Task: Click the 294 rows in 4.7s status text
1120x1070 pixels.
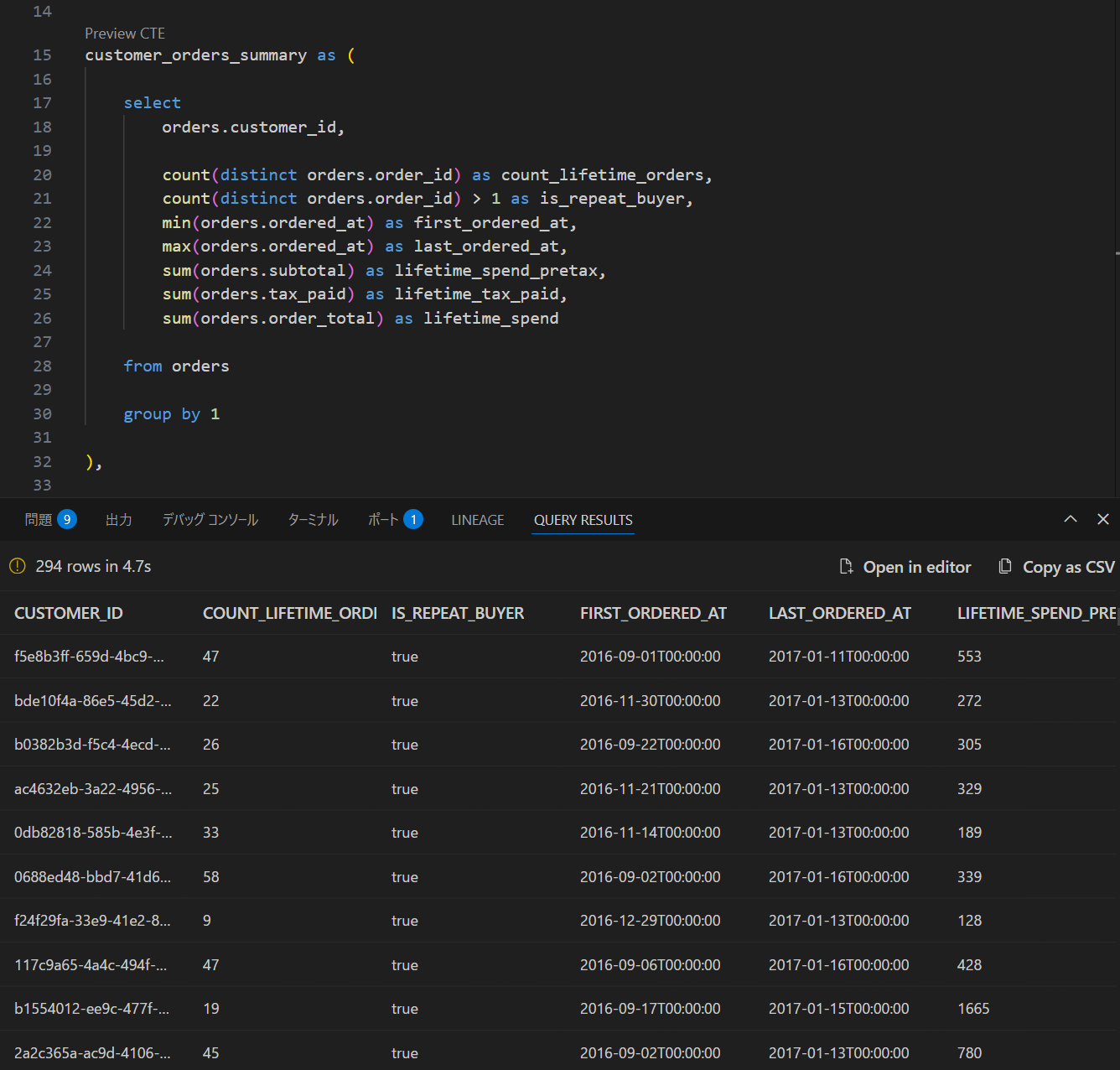Action: point(93,566)
